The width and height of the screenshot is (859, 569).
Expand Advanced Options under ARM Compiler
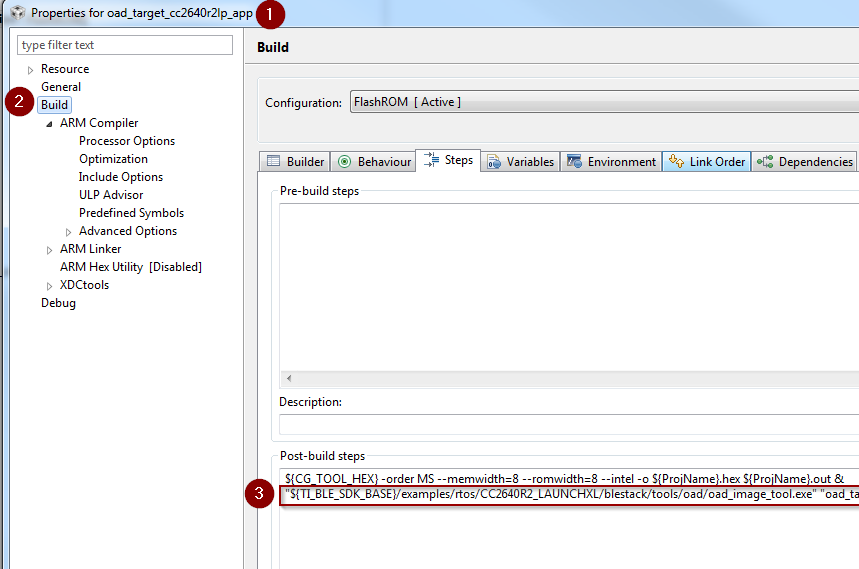(x=69, y=232)
